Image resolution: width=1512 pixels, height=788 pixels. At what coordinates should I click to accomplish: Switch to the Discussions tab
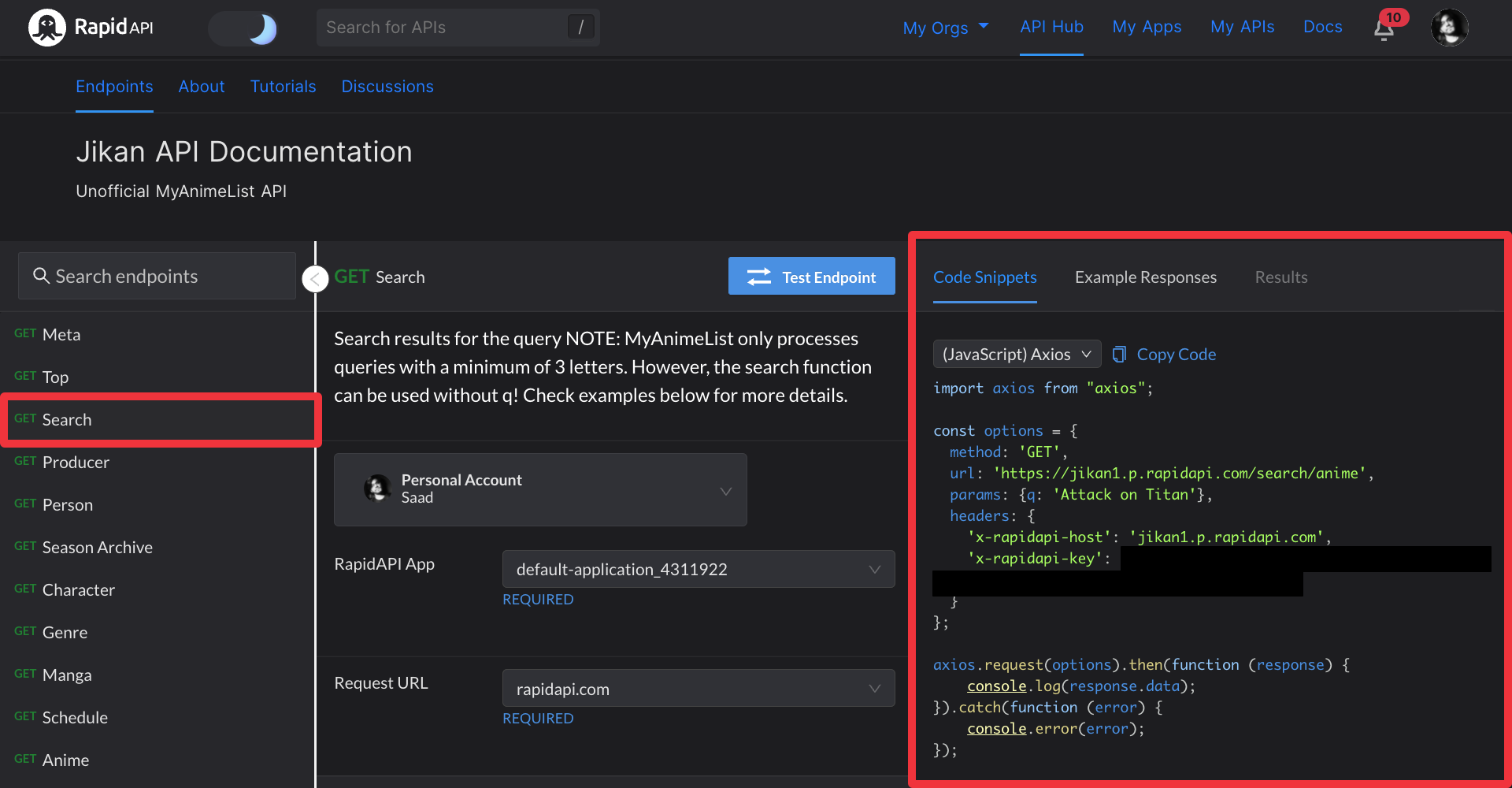click(x=387, y=87)
